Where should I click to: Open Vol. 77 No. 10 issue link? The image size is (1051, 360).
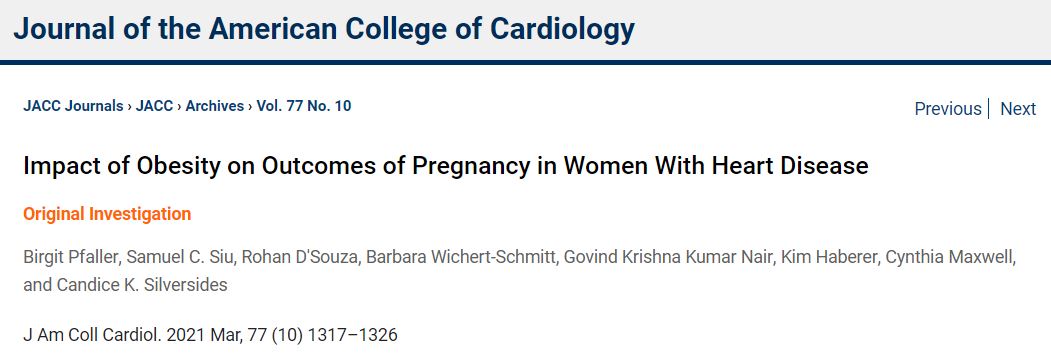304,106
